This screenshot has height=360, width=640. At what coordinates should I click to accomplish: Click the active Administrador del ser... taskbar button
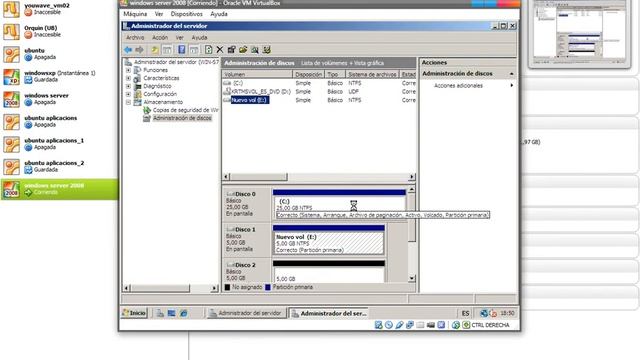(329, 313)
